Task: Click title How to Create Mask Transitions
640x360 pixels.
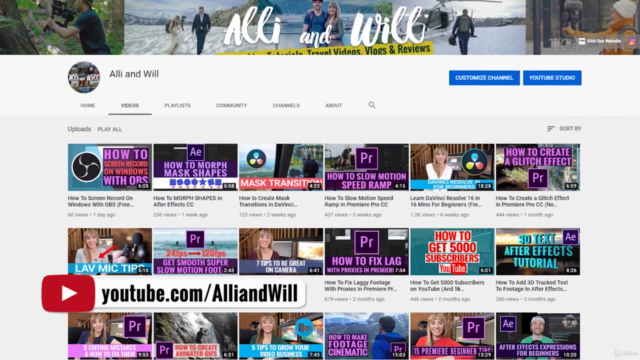Action: pyautogui.click(x=268, y=201)
